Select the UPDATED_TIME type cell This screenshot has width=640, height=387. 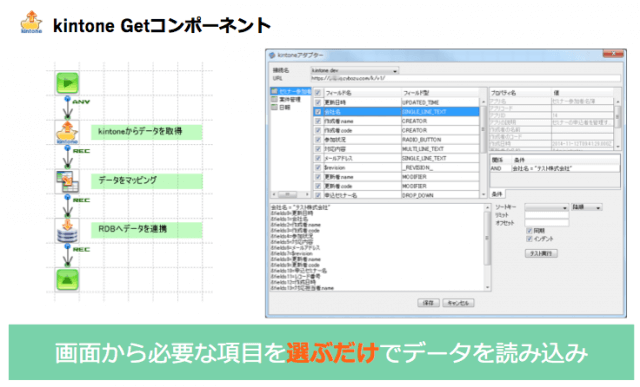tap(440, 102)
